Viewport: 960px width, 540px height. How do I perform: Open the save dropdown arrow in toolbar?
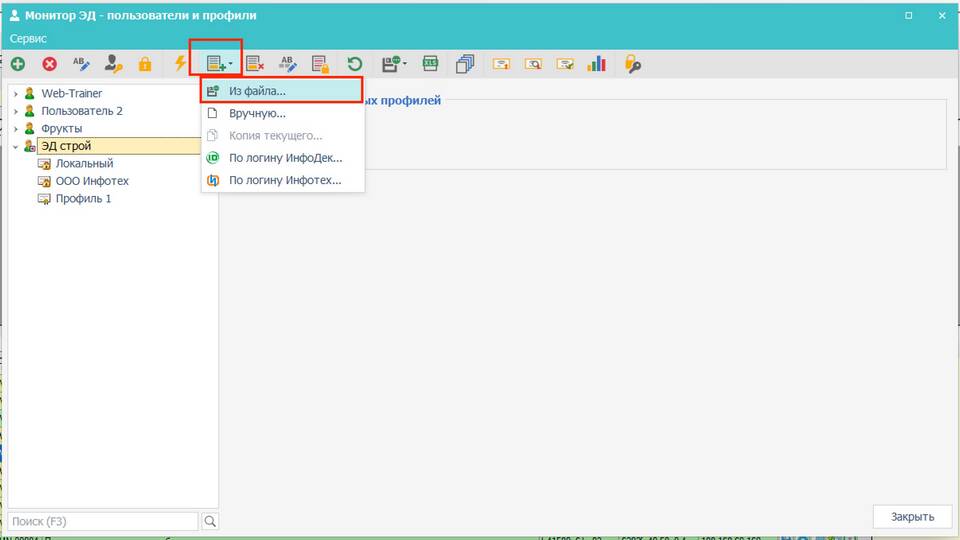[x=405, y=64]
